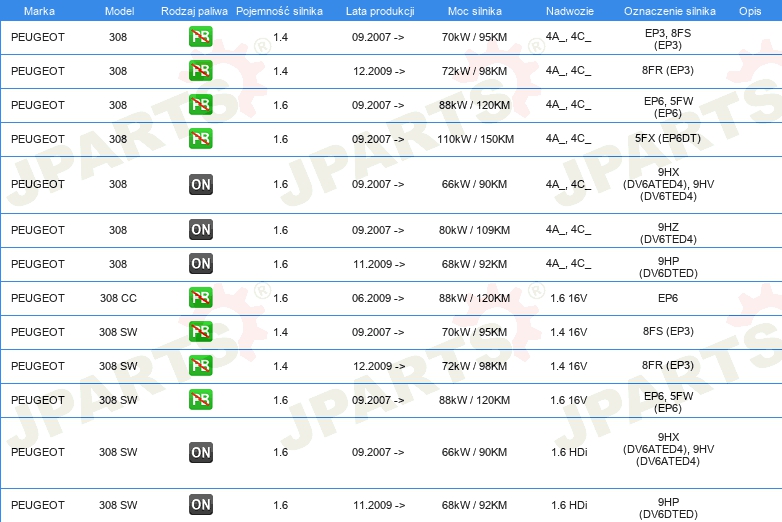Click petrol icon in 110kW / 150KM row
782x522 pixels.
[x=200, y=139]
